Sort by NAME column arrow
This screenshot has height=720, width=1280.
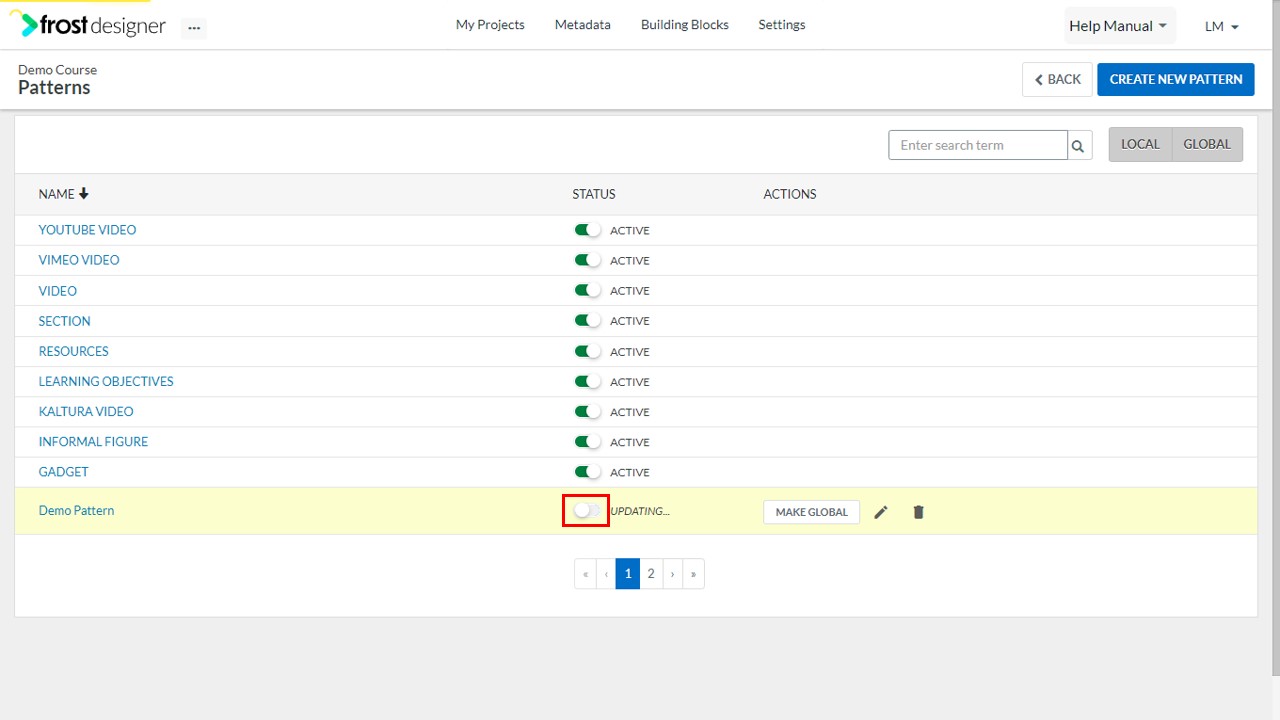click(84, 194)
